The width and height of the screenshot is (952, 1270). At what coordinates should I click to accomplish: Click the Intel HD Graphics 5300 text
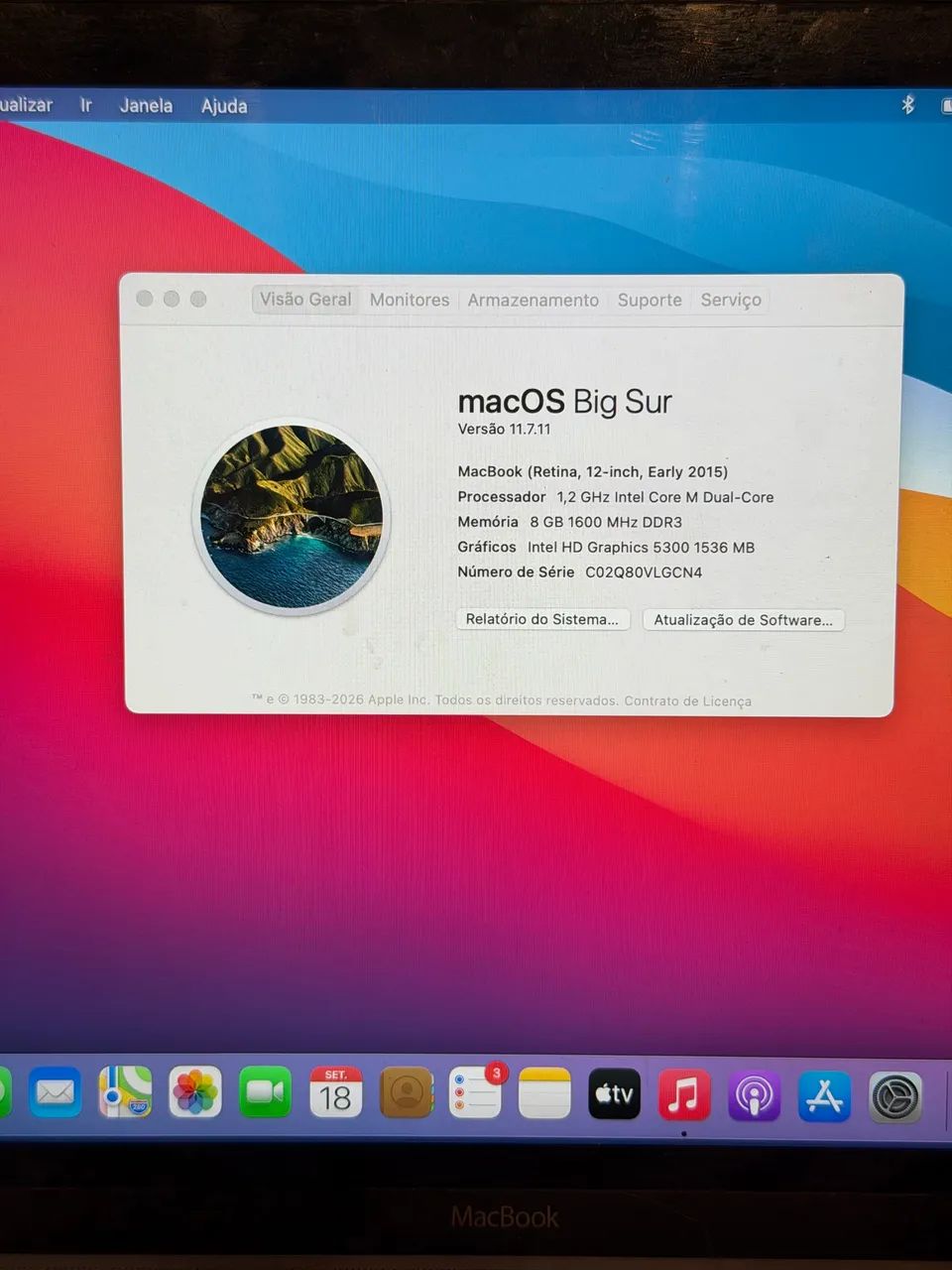pyautogui.click(x=641, y=547)
